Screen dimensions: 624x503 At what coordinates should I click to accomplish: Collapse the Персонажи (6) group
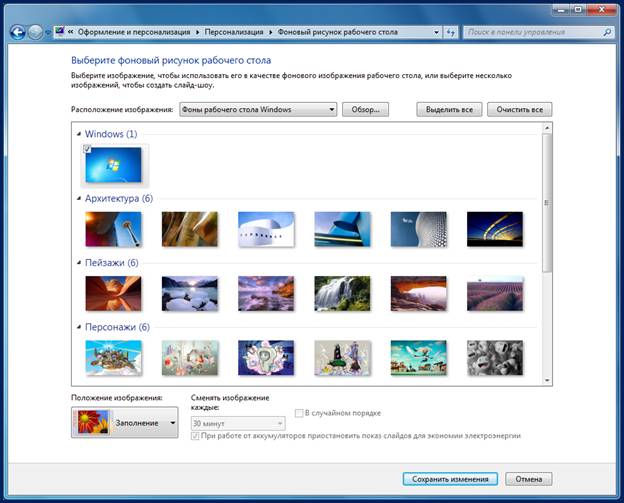pos(79,327)
